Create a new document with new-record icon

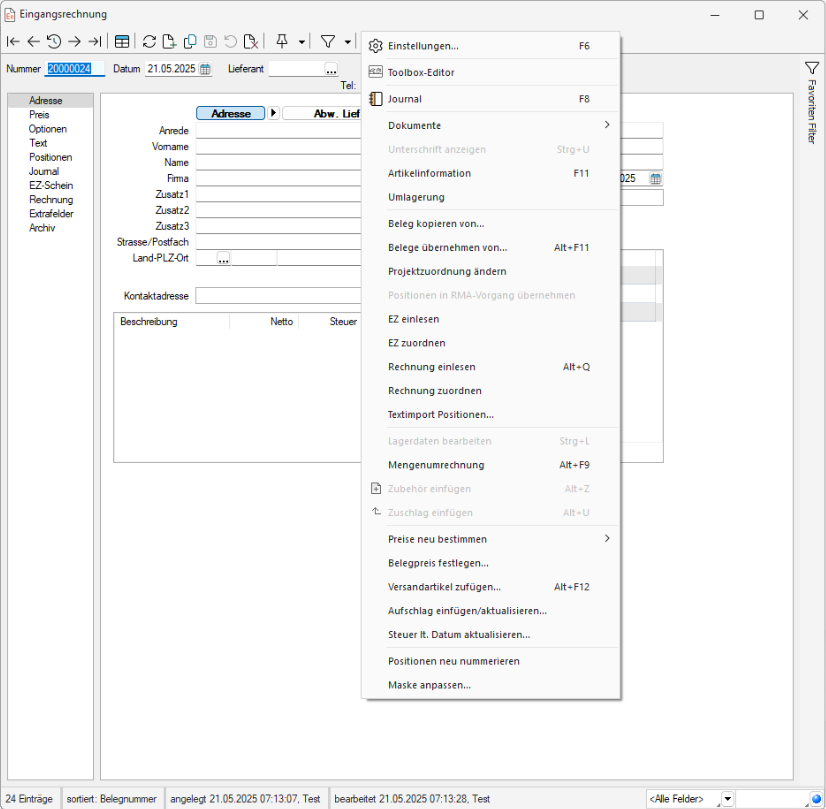tap(169, 42)
